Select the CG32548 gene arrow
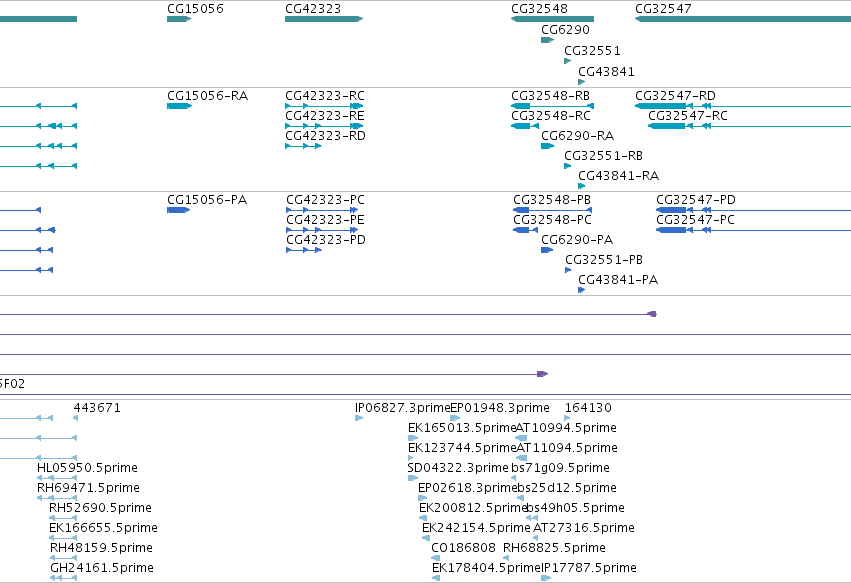This screenshot has height=583, width=851. pos(552,19)
